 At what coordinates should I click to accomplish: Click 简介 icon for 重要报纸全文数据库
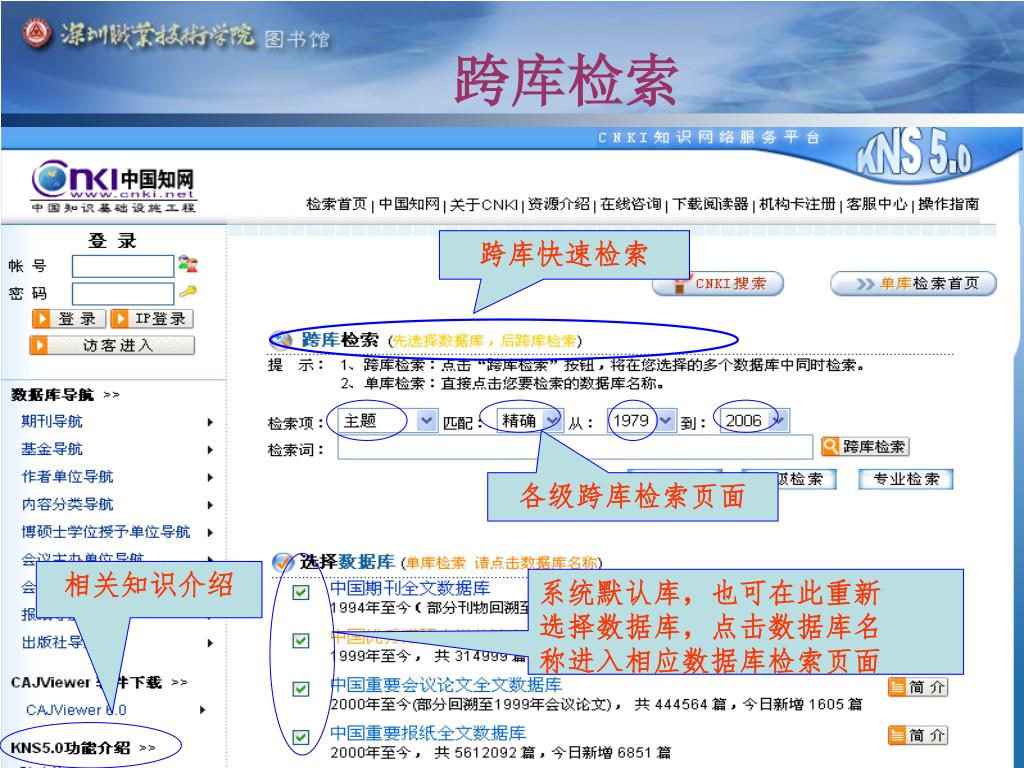[897, 735]
